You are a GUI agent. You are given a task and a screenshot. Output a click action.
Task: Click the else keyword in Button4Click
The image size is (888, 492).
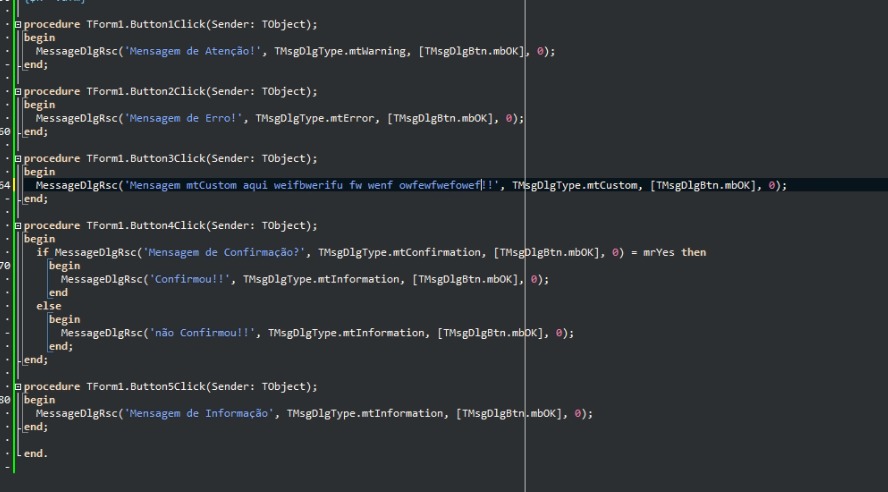pos(48,306)
